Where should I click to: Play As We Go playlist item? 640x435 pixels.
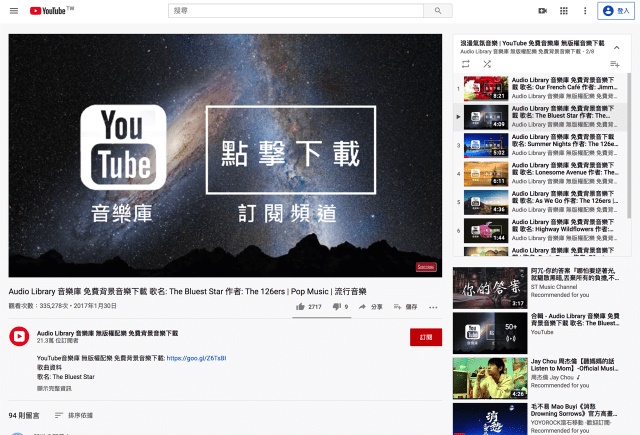(x=540, y=202)
